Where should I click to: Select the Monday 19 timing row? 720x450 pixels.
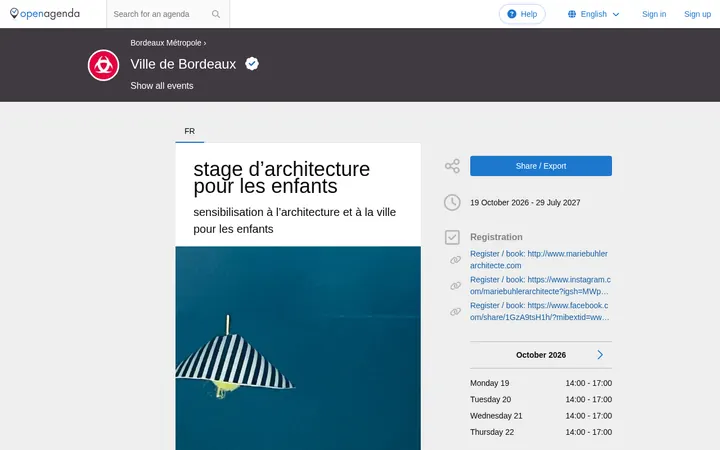tap(540, 383)
